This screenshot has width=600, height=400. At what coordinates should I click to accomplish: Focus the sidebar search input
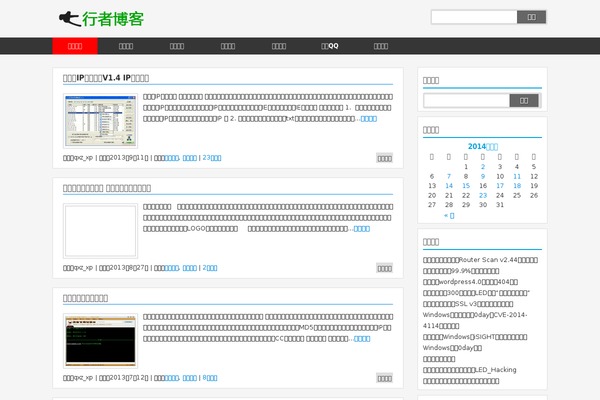coord(466,100)
